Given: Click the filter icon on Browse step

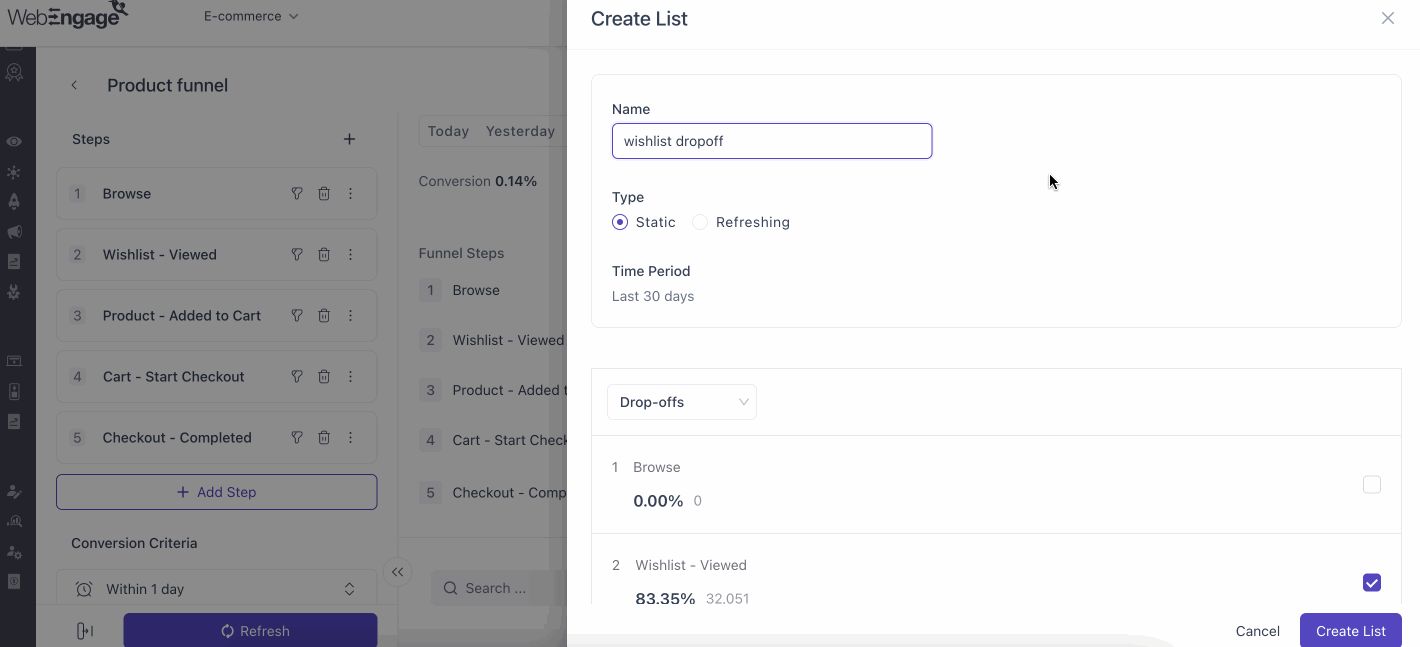Looking at the screenshot, I should pos(297,194).
